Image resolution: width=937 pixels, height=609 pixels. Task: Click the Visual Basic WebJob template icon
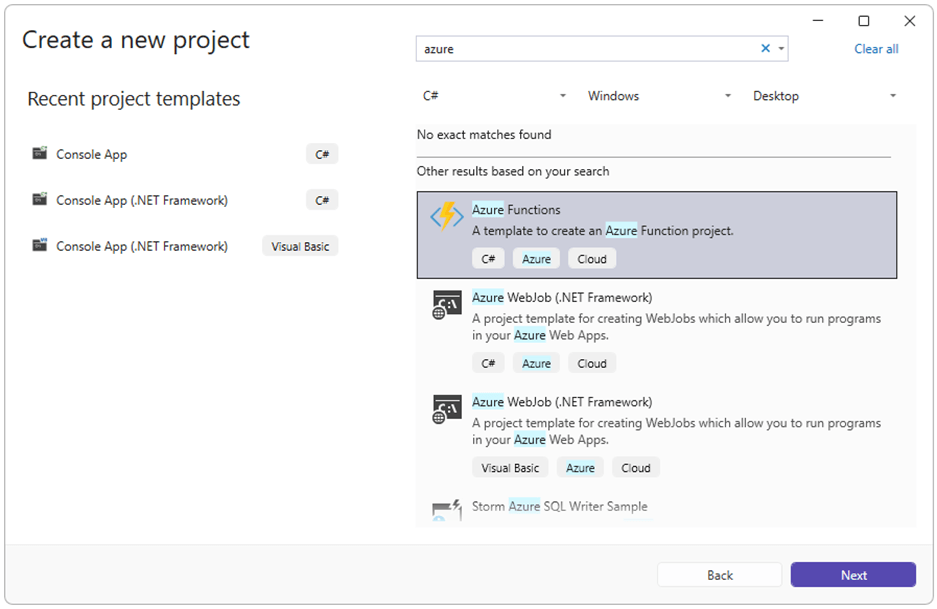(446, 409)
